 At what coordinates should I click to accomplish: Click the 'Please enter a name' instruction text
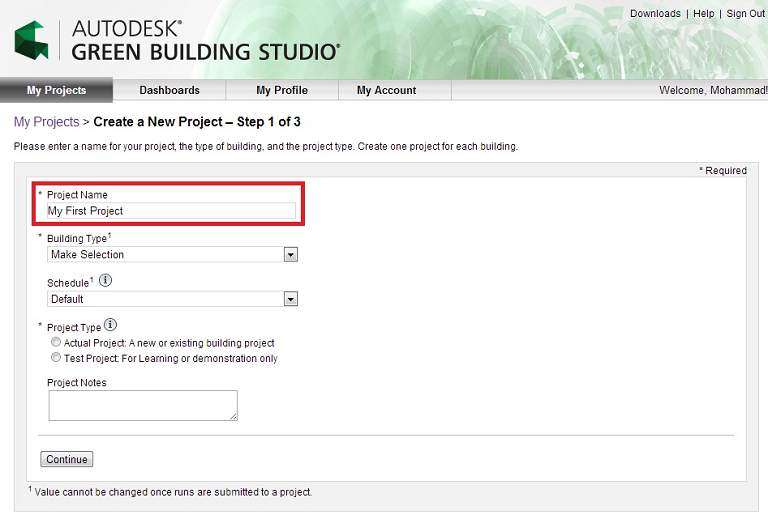click(x=266, y=146)
